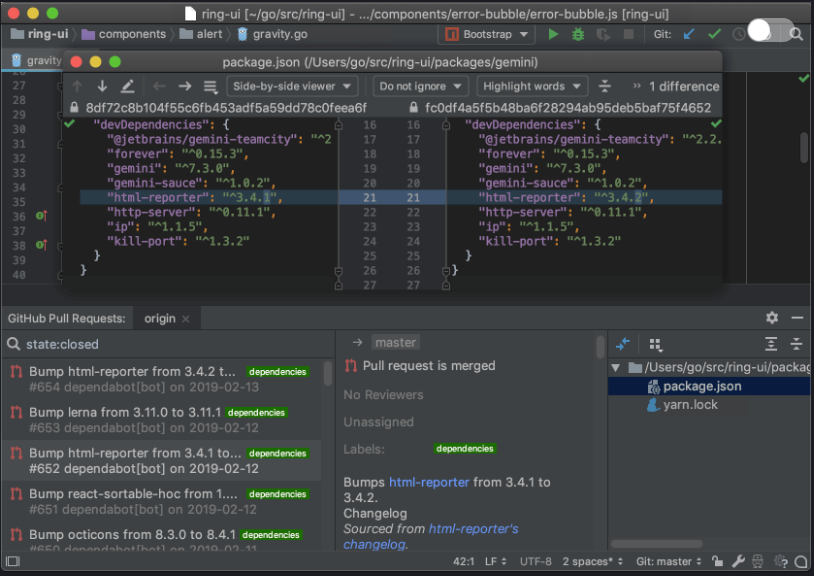Group changed files by directory icon
This screenshot has width=814, height=576.
click(x=656, y=344)
